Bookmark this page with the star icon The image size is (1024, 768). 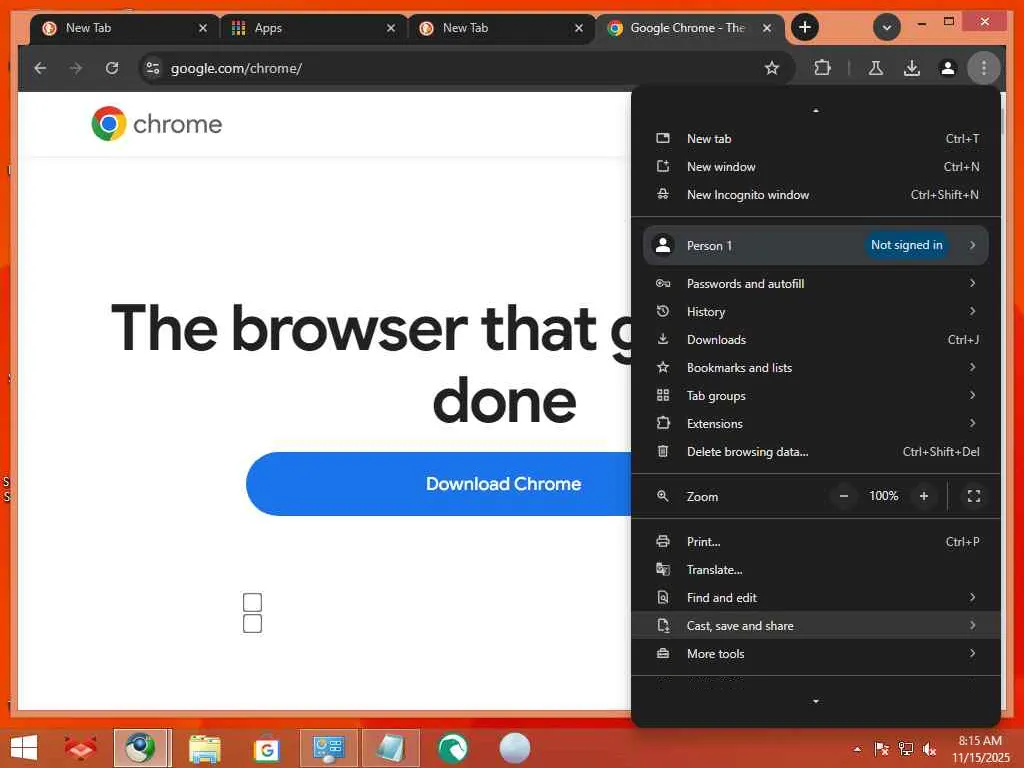click(772, 68)
